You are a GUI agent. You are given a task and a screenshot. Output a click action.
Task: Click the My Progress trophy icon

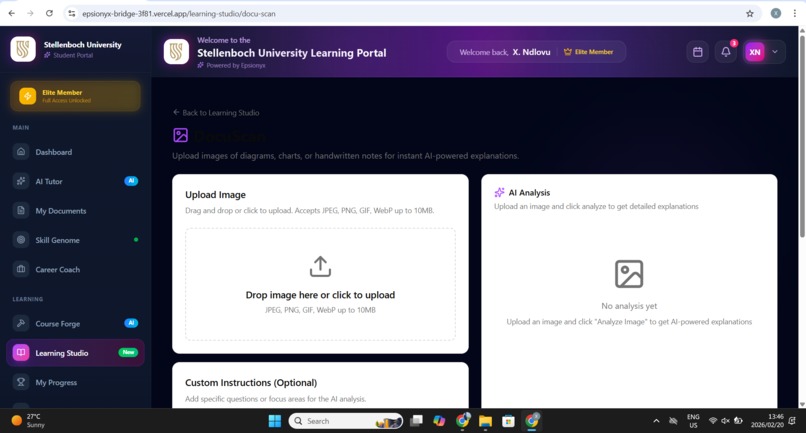[x=21, y=382]
